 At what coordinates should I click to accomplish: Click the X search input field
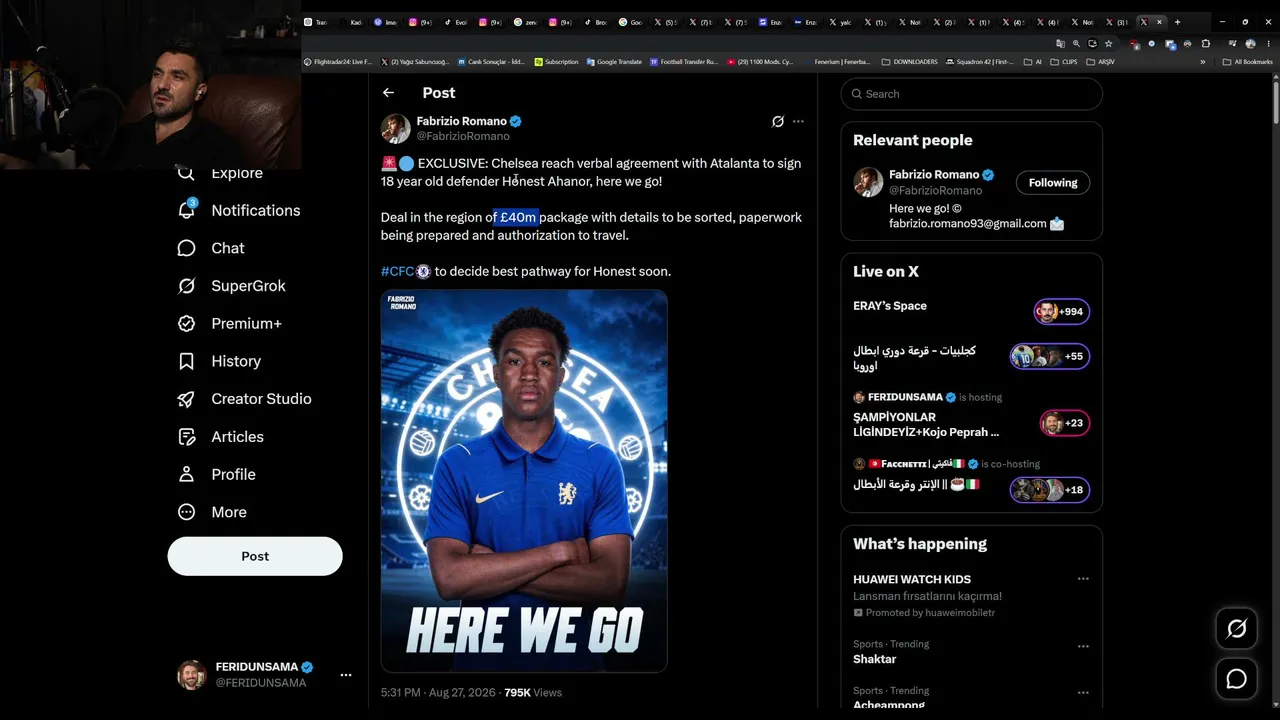(x=972, y=94)
